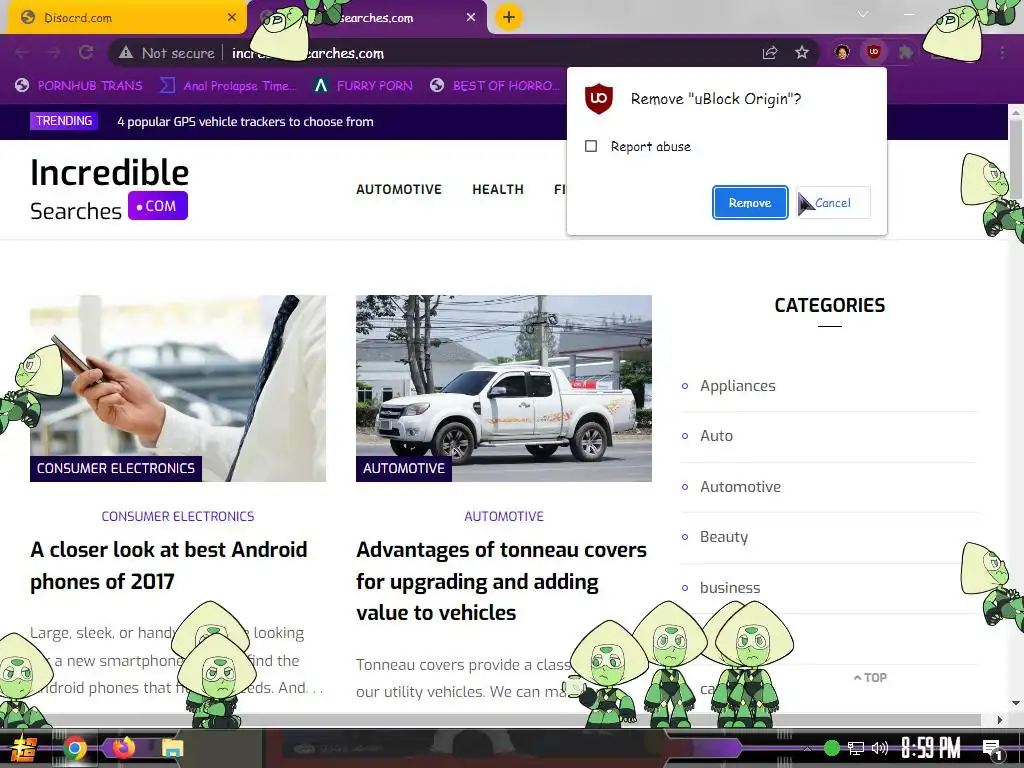The height and width of the screenshot is (768, 1024).
Task: Click the Not secure warning icon
Action: (x=126, y=54)
